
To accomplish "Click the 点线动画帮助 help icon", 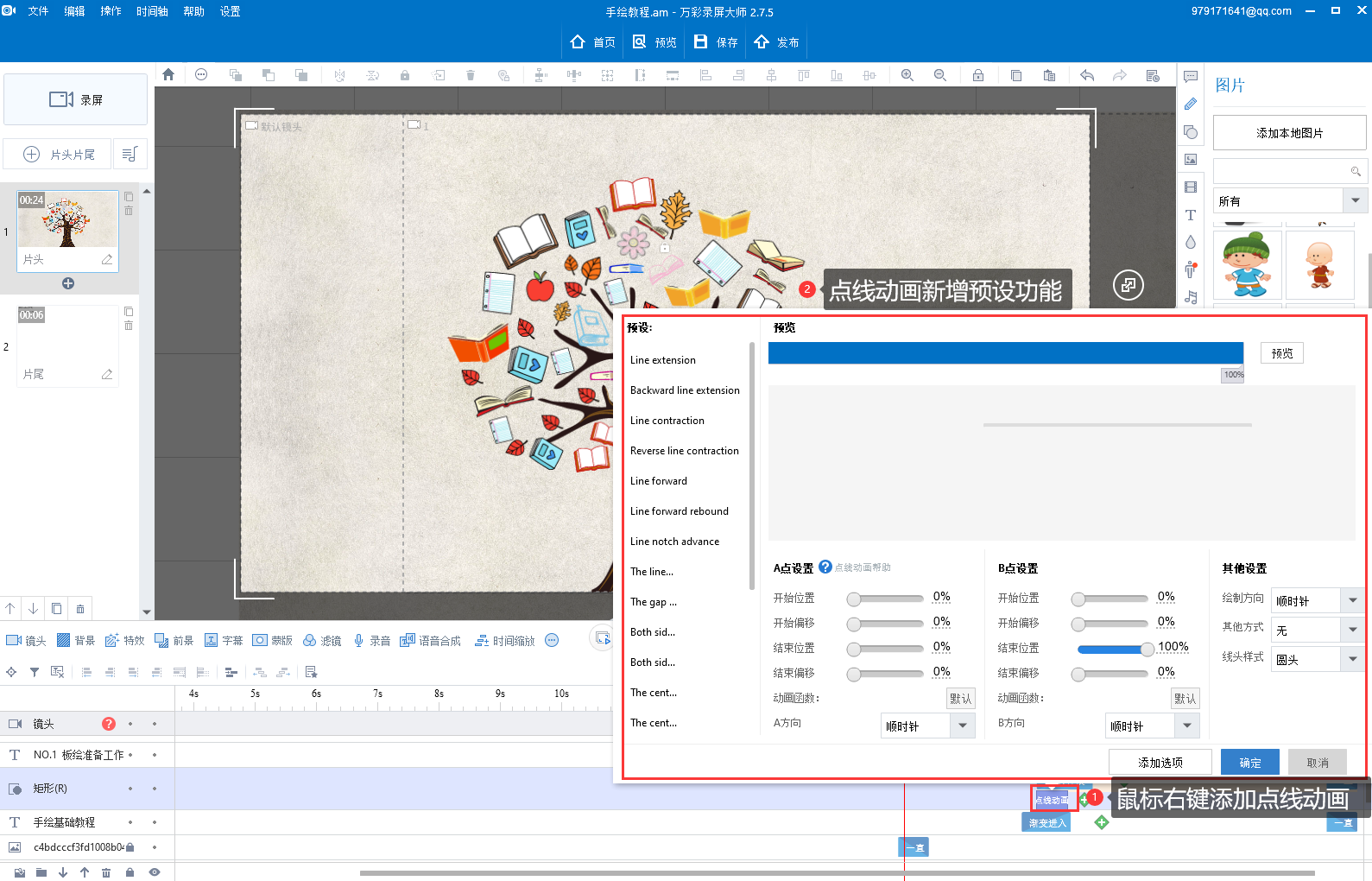I will coord(825,567).
